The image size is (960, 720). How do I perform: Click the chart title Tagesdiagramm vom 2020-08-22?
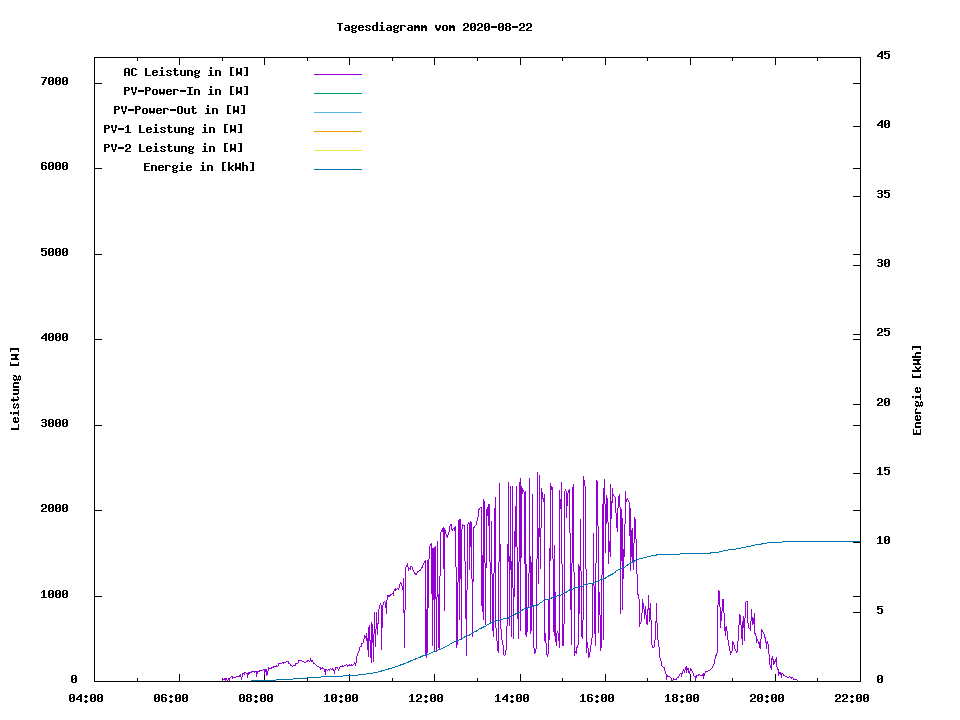pyautogui.click(x=434, y=27)
